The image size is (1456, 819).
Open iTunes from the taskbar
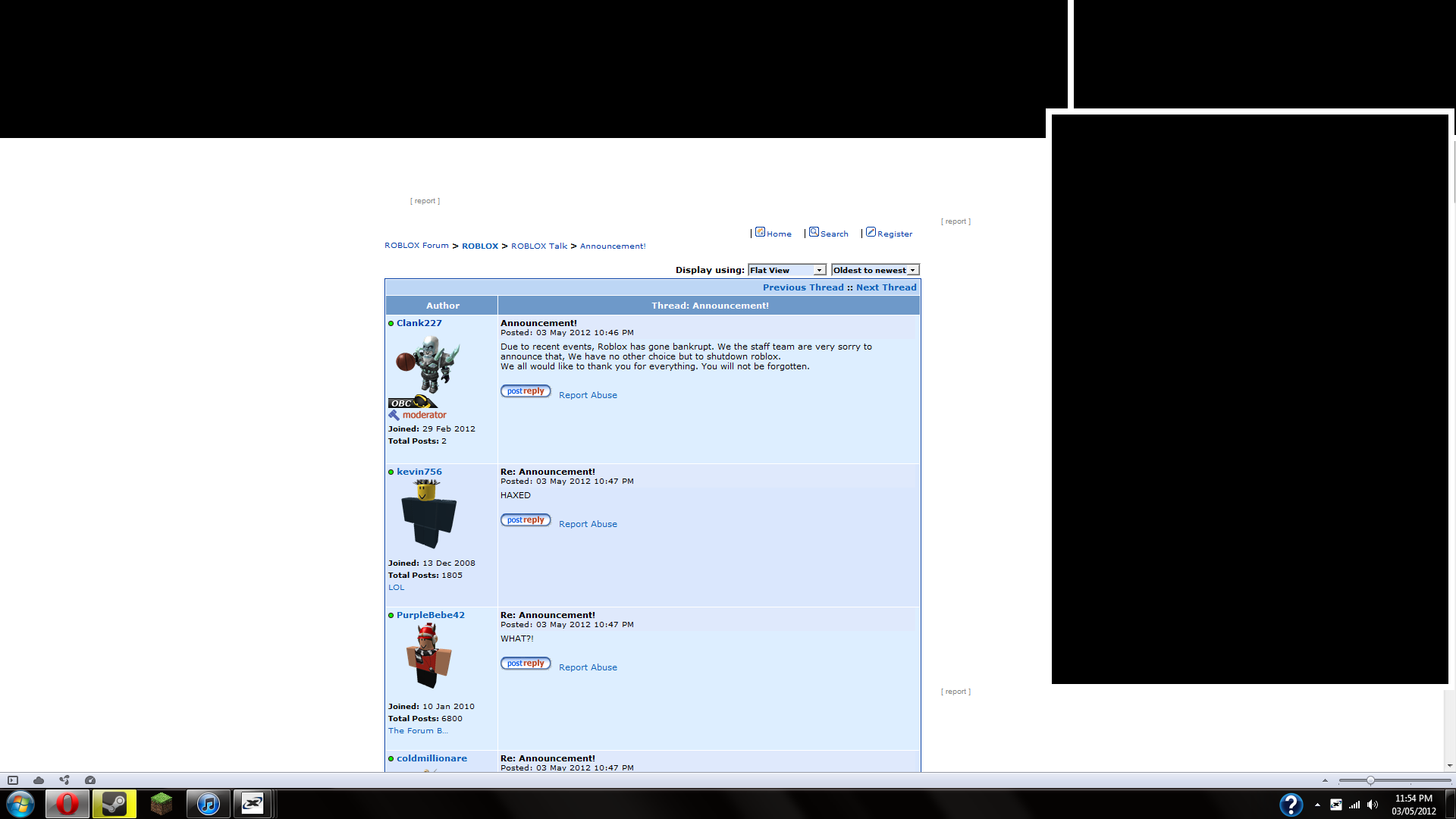[208, 804]
